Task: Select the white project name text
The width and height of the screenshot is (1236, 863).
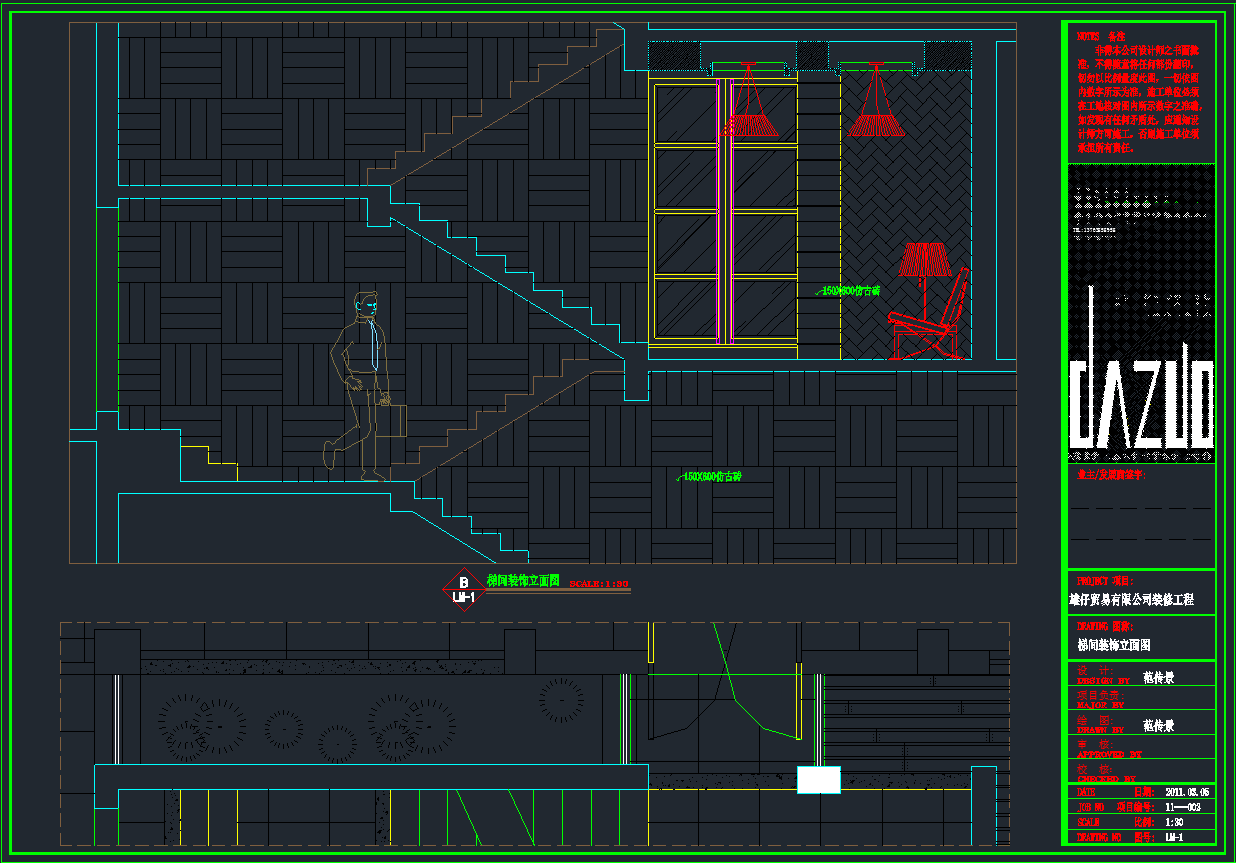Action: tap(1131, 600)
